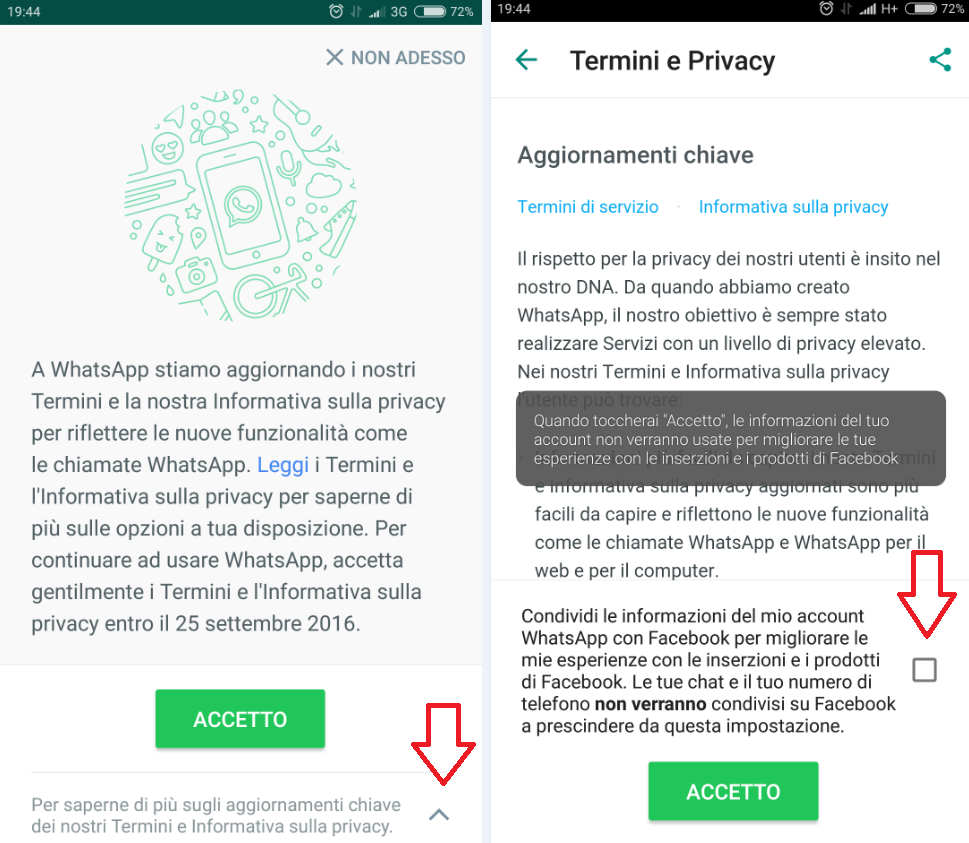Dismiss with the NON ADESSO X icon
969x843 pixels.
coord(334,57)
